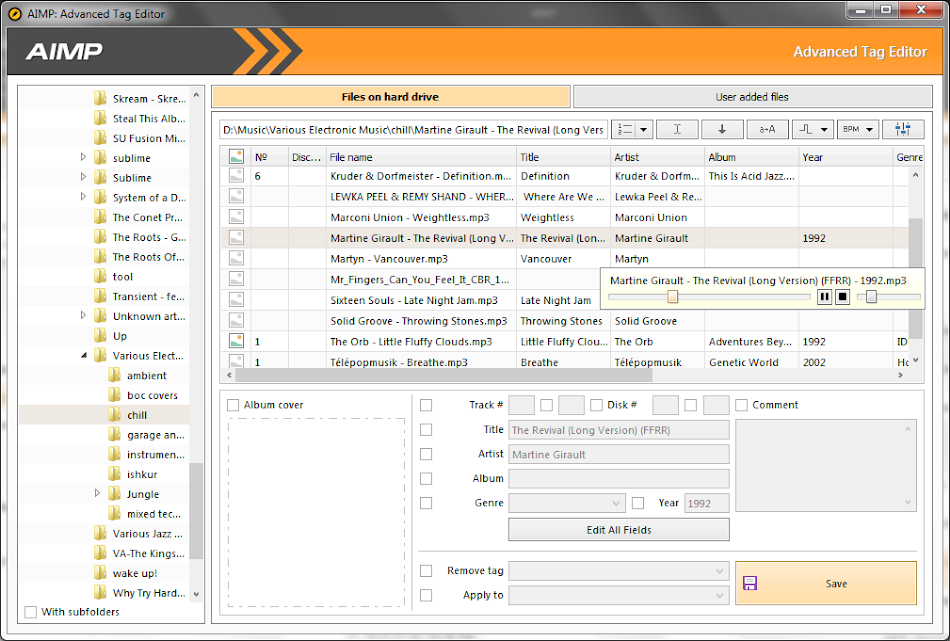Click cover icon of Solid Groove row
This screenshot has width=950, height=641.
pos(236,320)
